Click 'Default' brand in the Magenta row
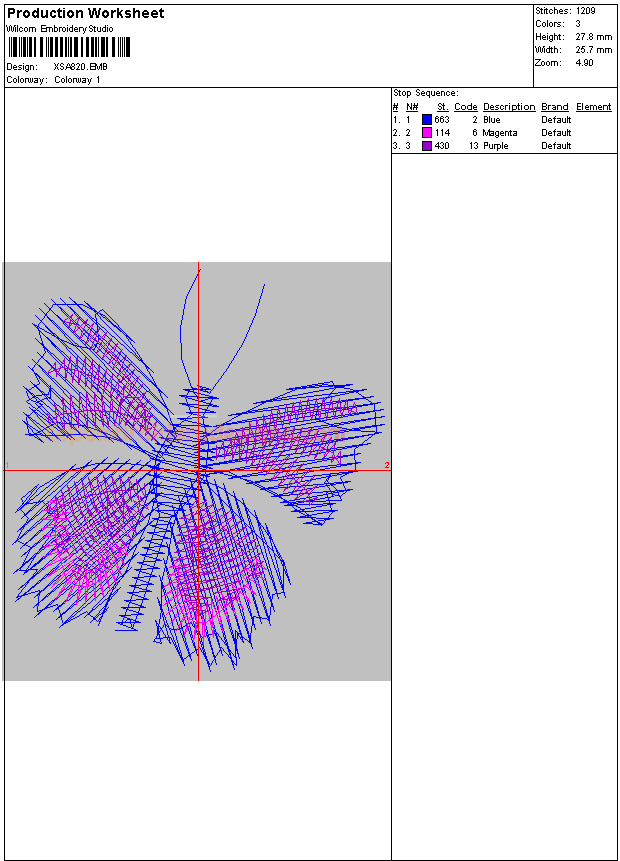Image resolution: width=620 pixels, height=861 pixels. pyautogui.click(x=556, y=133)
